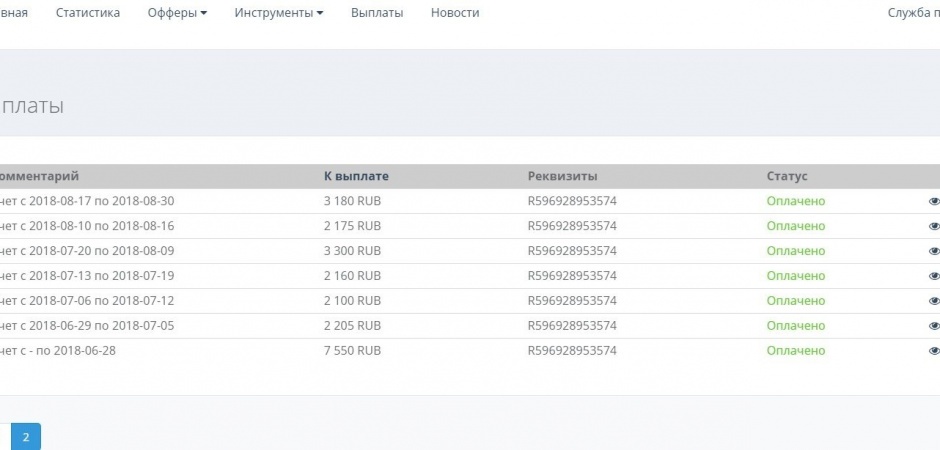Image resolution: width=940 pixels, height=450 pixels.
Task: Click Оплачено status in 2 100 RUB row
Action: tap(796, 301)
